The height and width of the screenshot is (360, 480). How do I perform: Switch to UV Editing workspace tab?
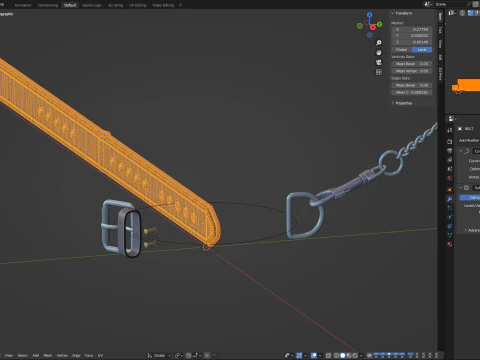click(137, 5)
